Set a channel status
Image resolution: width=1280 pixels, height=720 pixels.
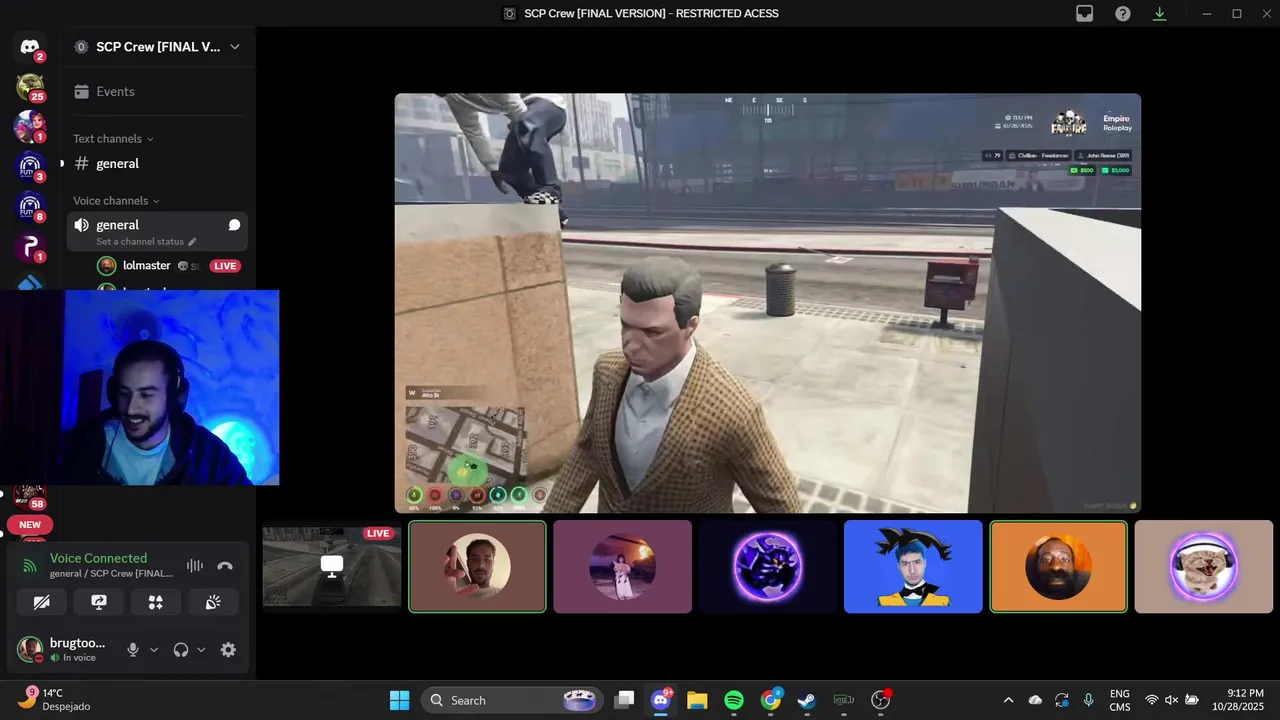point(146,242)
